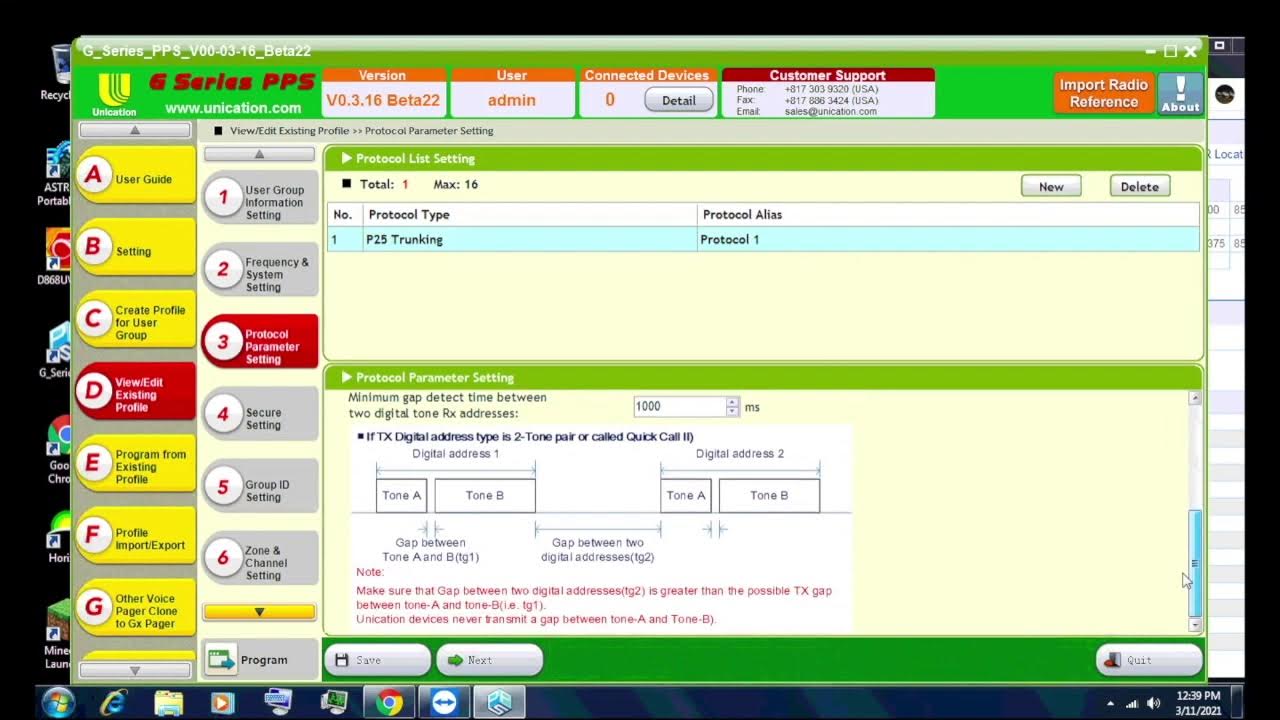1280x720 pixels.
Task: Click the volume icon in system tray
Action: click(1153, 703)
